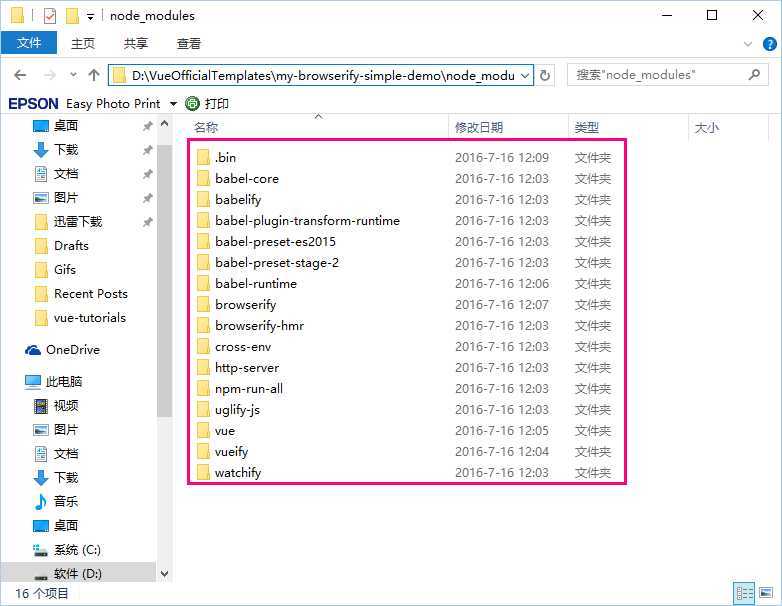Expand the ribbon with the chevron
This screenshot has height=606, width=782.
click(748, 44)
